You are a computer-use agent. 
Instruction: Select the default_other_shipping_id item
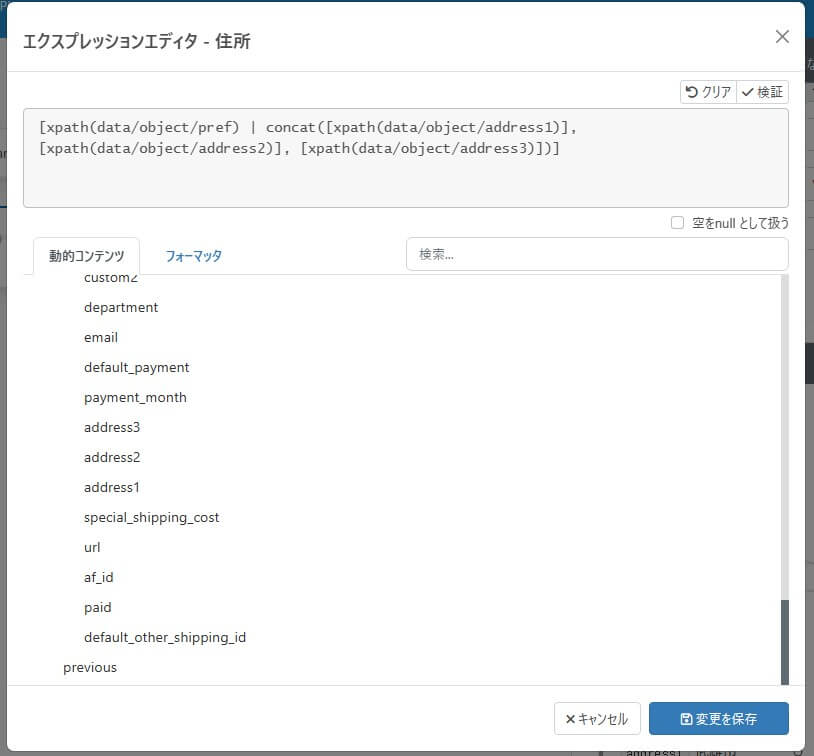point(165,638)
